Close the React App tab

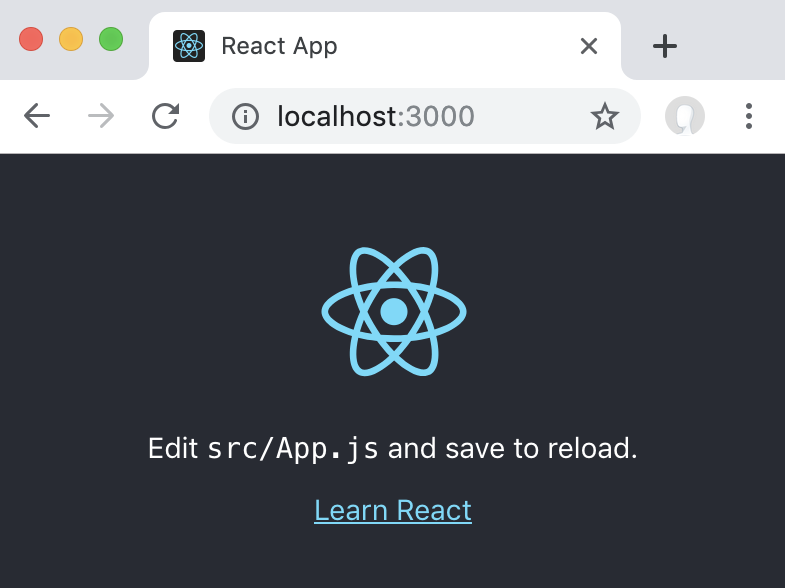[589, 46]
